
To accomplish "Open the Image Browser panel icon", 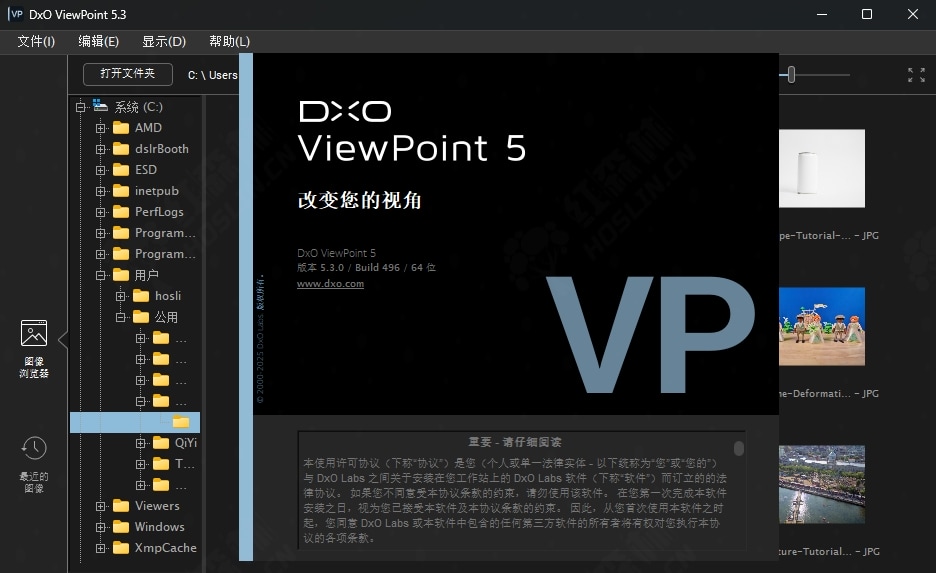I will (34, 334).
